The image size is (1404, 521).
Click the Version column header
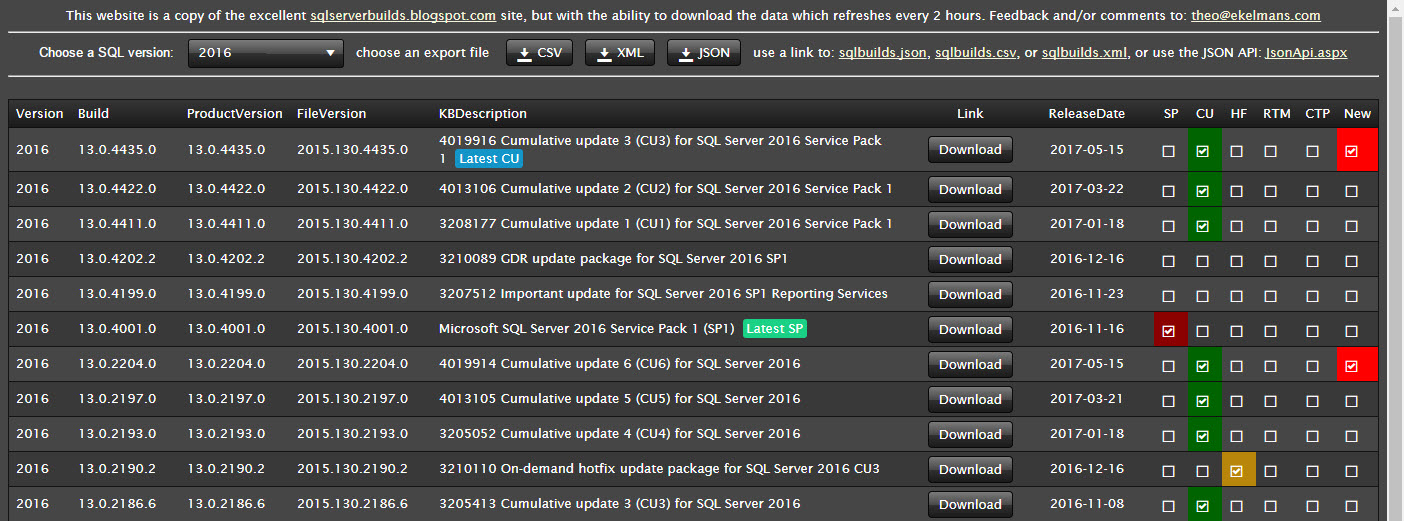tap(40, 114)
